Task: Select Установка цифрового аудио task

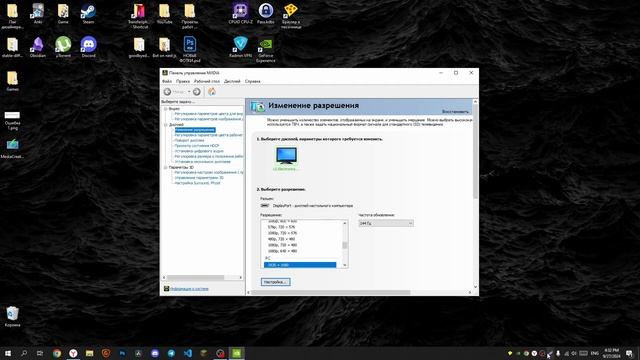Action: (199, 151)
